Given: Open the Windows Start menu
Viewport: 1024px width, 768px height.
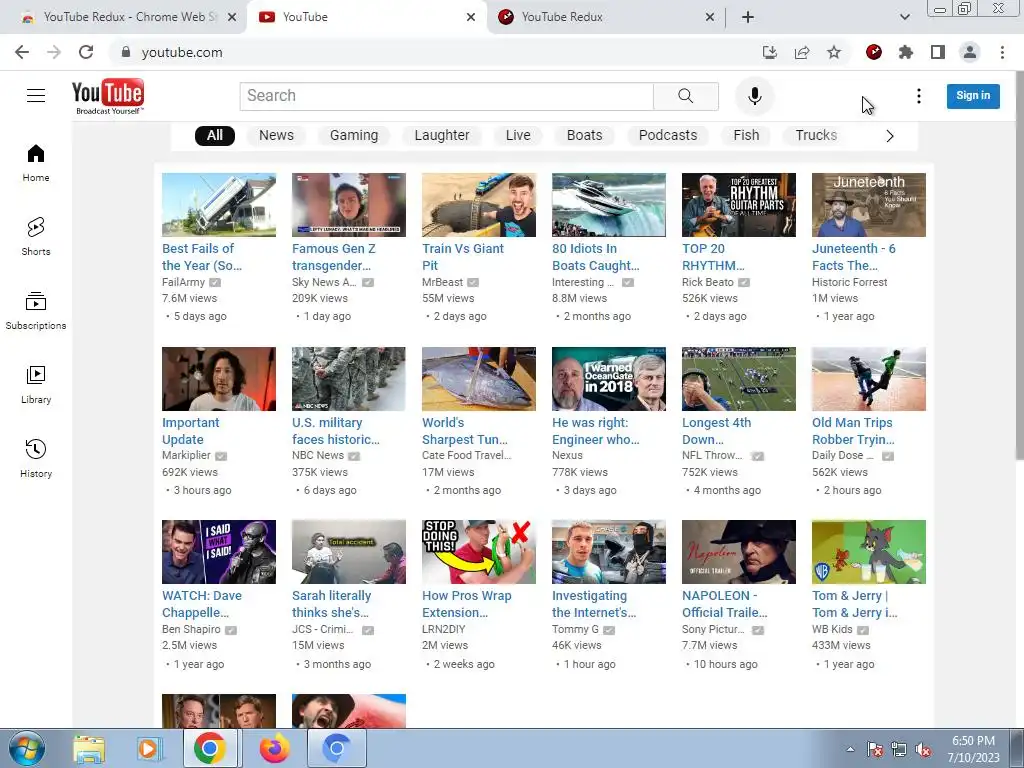Looking at the screenshot, I should [27, 748].
